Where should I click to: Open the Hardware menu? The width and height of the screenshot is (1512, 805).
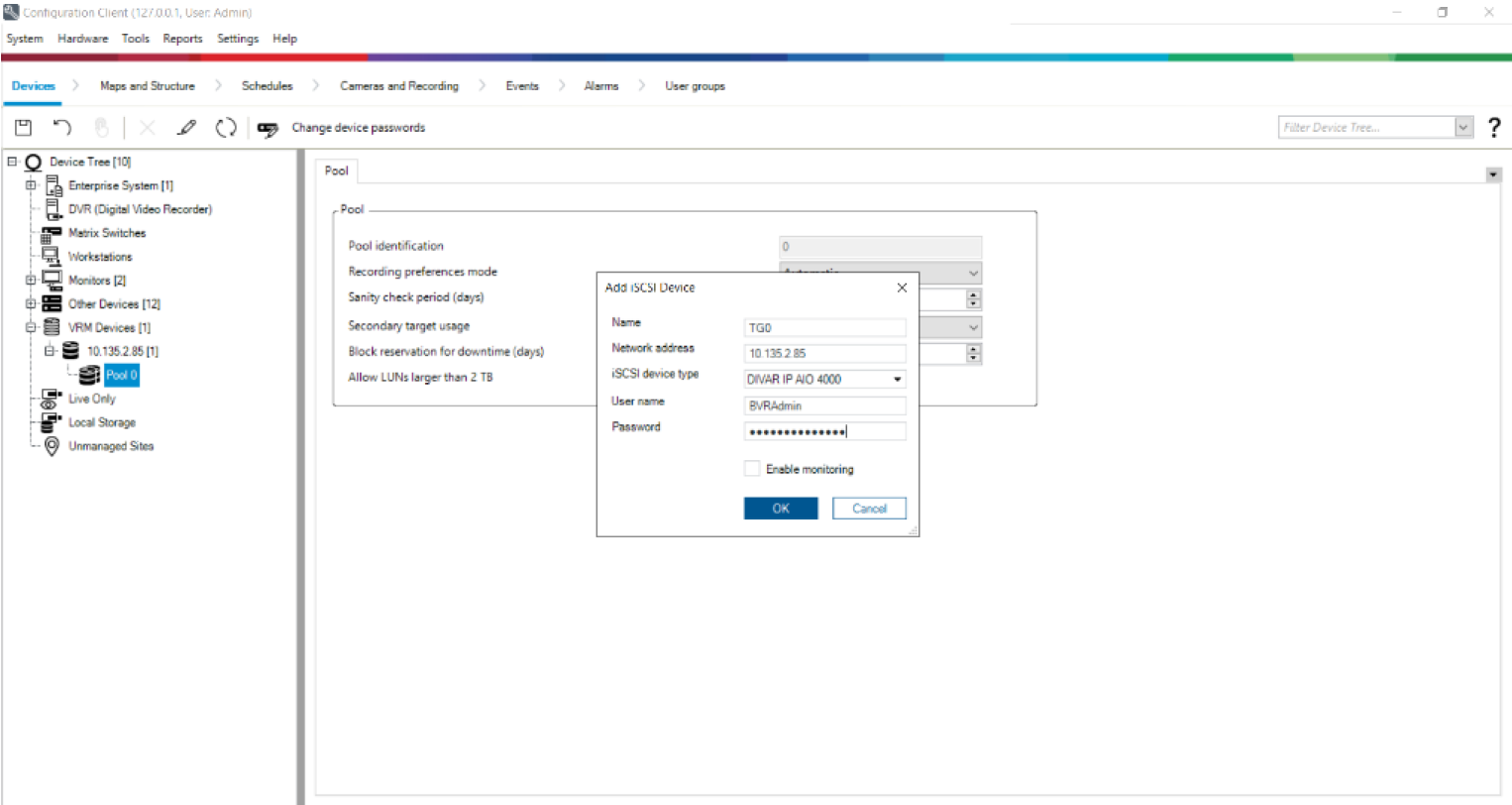click(x=82, y=39)
